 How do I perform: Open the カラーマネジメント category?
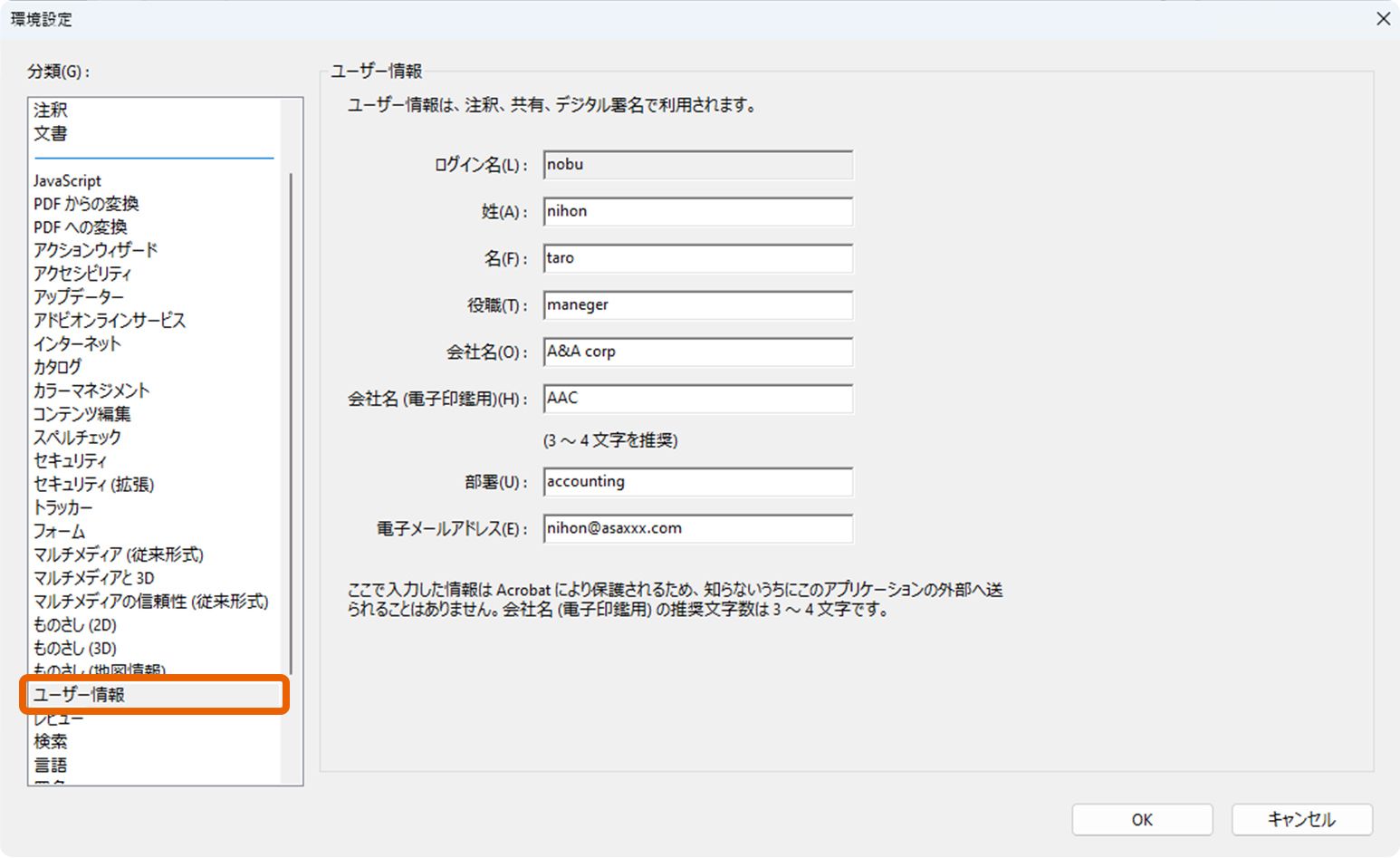[91, 390]
